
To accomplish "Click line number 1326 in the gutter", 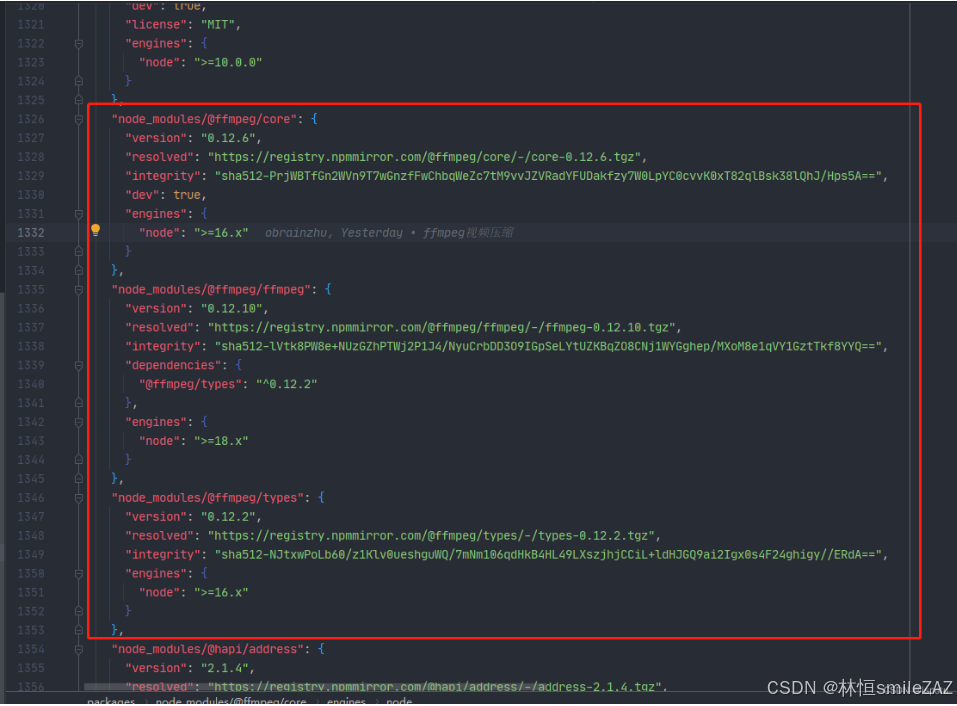I will tap(31, 120).
